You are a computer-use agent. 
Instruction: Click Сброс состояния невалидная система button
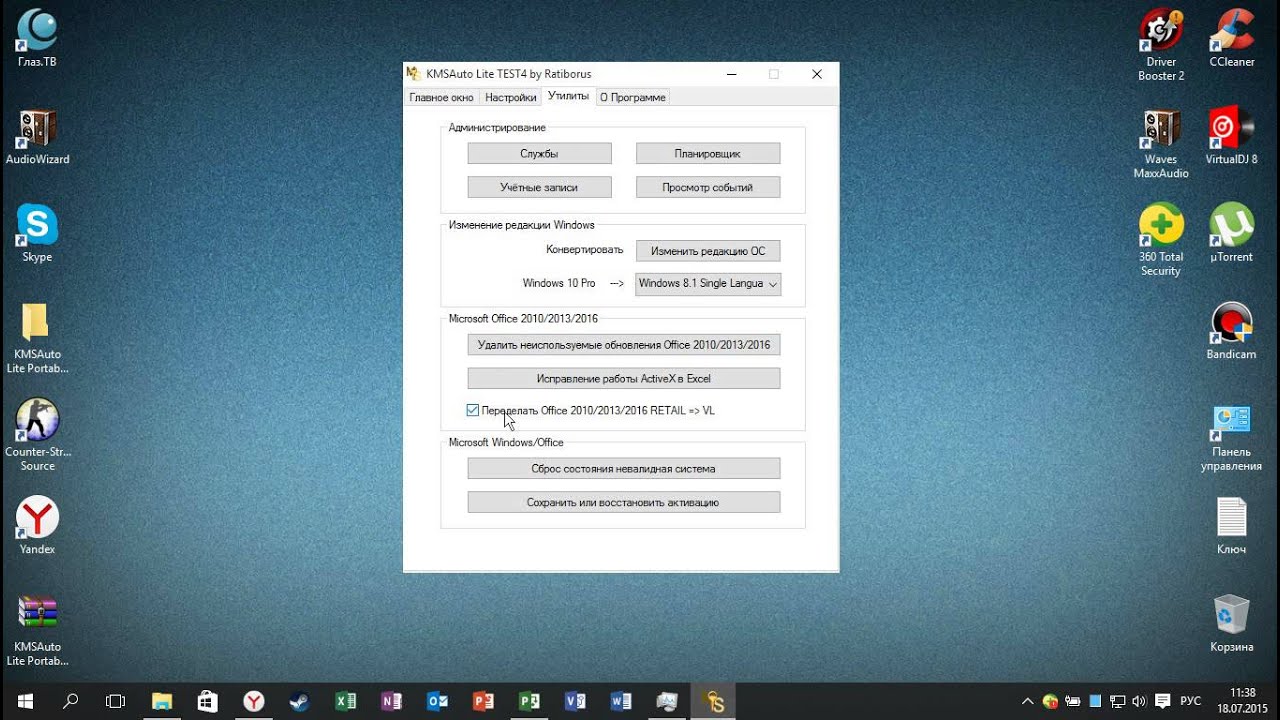pos(624,468)
